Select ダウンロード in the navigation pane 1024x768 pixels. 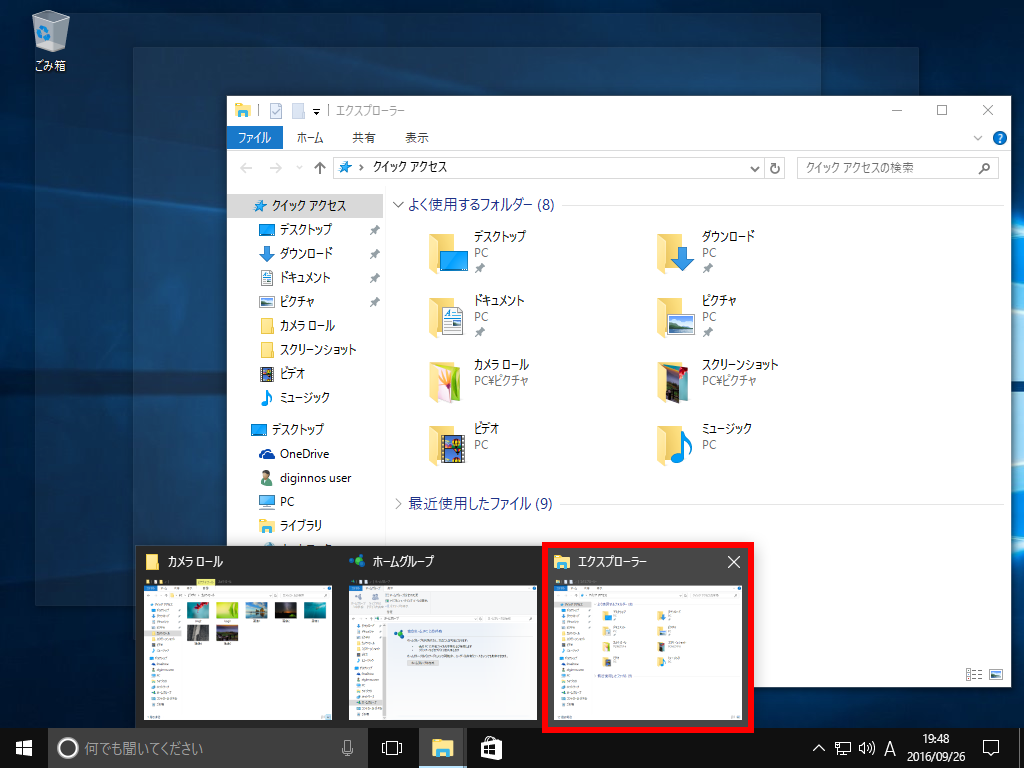[x=305, y=253]
